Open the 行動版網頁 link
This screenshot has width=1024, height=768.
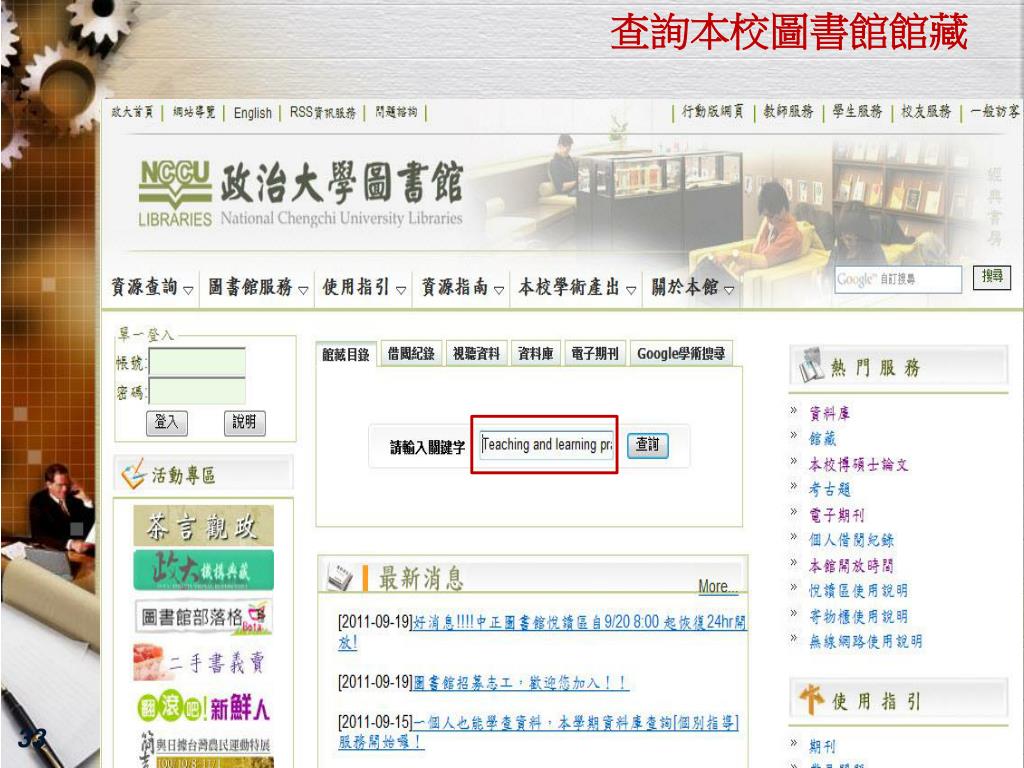pos(712,112)
